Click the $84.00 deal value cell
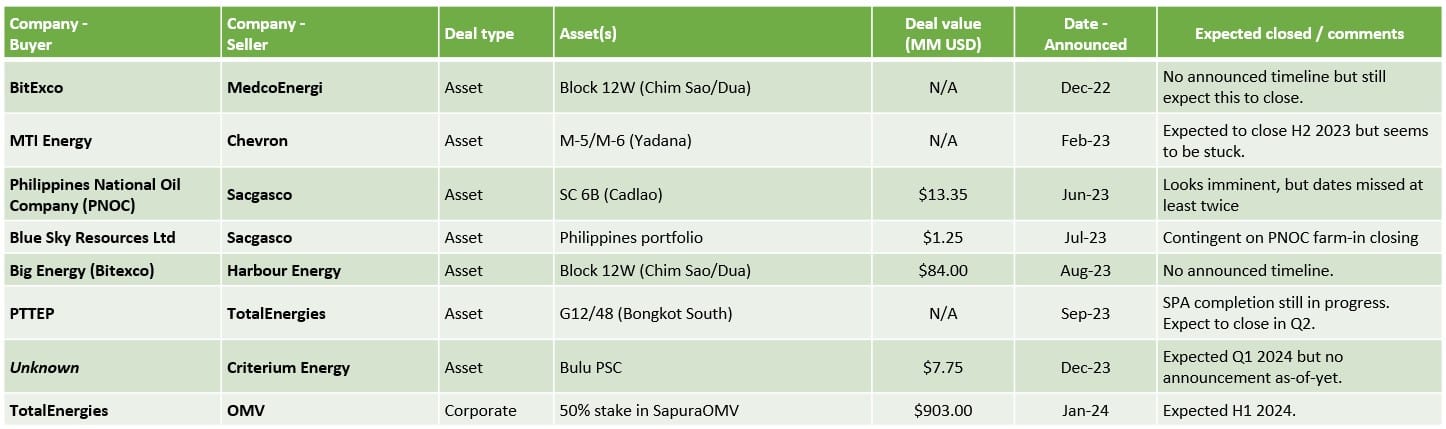The image size is (1446, 429). (943, 271)
